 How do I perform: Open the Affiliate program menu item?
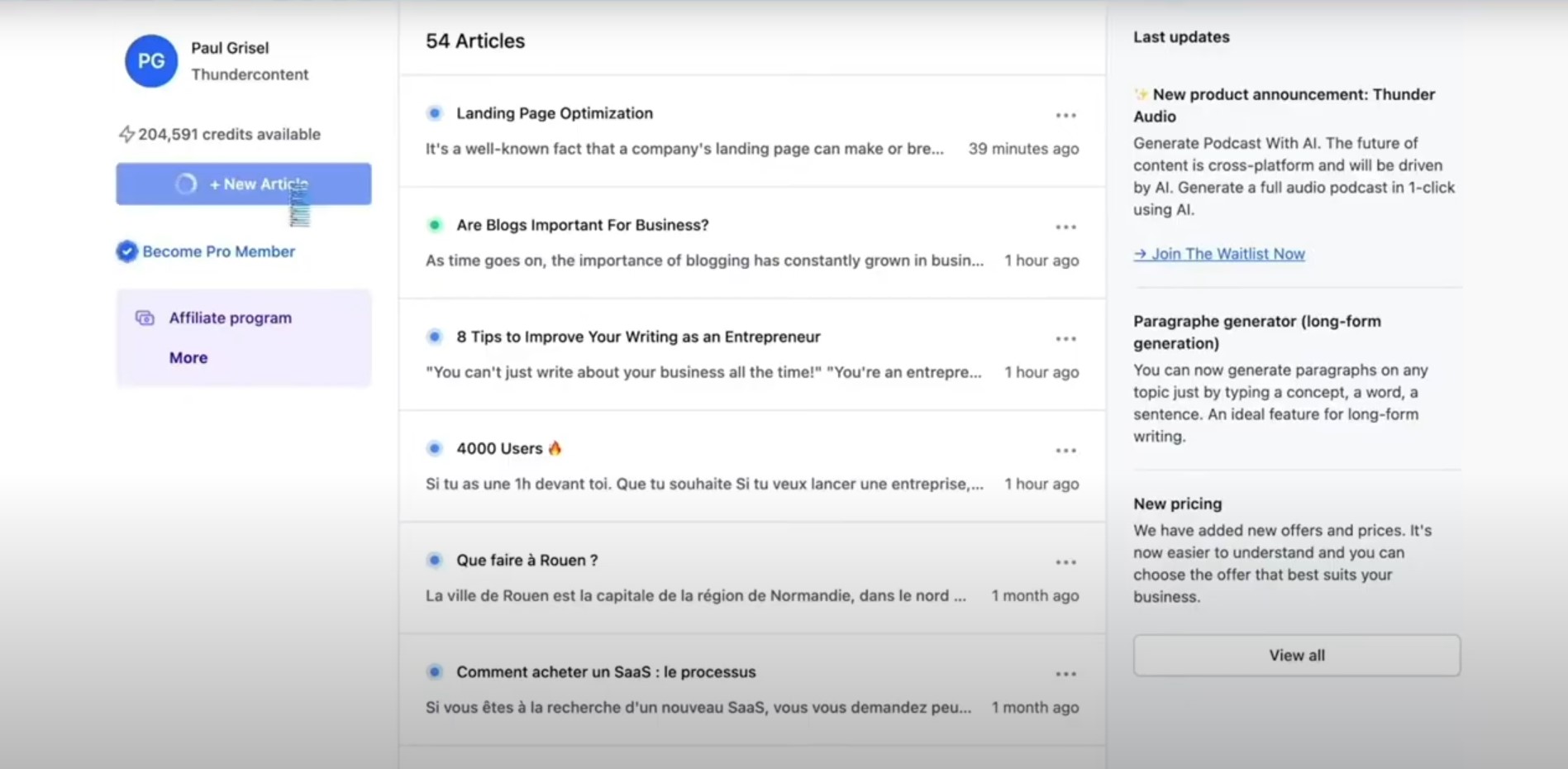231,318
